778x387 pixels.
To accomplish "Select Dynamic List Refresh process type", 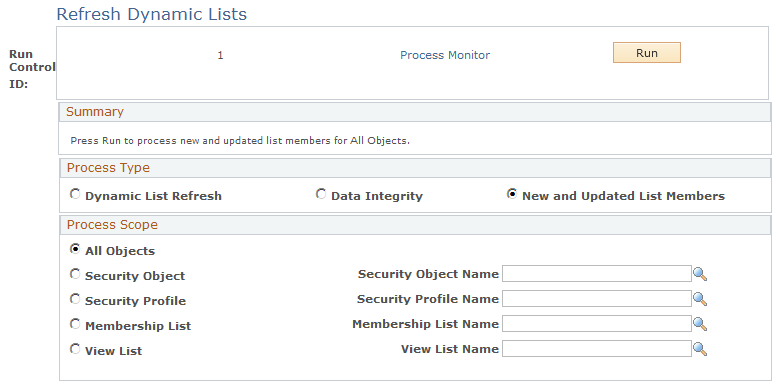I will click(x=75, y=194).
